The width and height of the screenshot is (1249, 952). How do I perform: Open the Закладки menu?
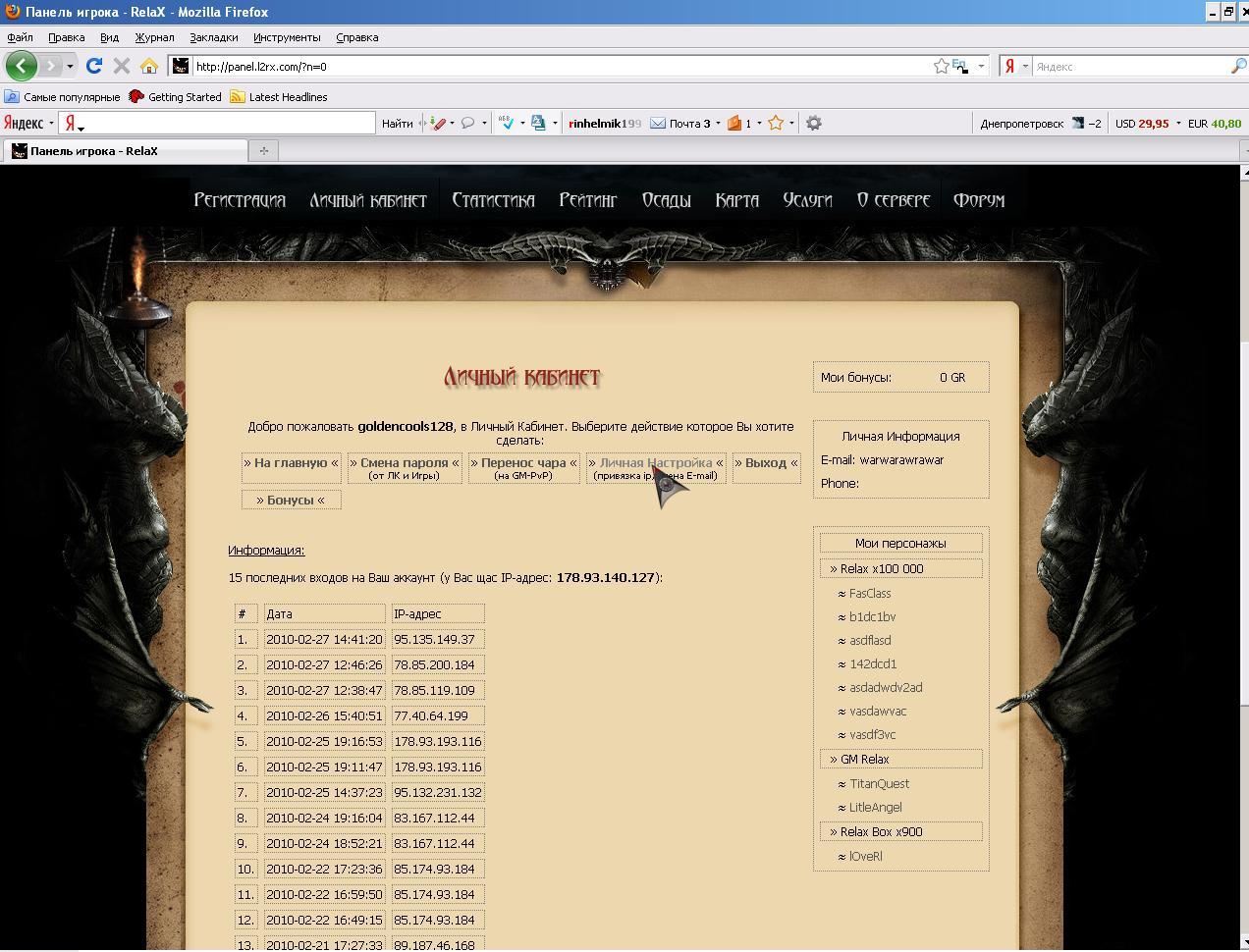coord(213,37)
